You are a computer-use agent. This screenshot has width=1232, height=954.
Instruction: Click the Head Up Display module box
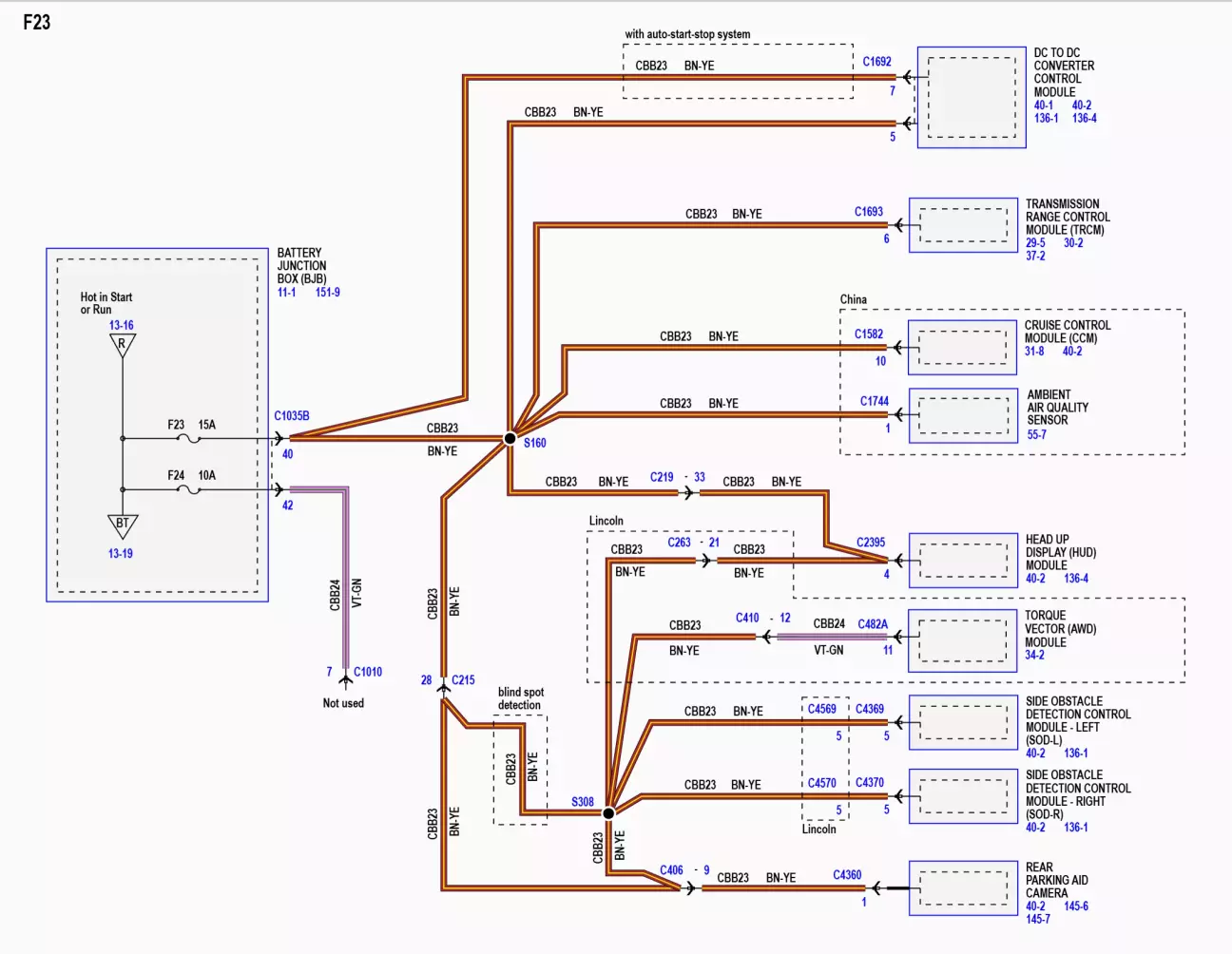pos(962,560)
